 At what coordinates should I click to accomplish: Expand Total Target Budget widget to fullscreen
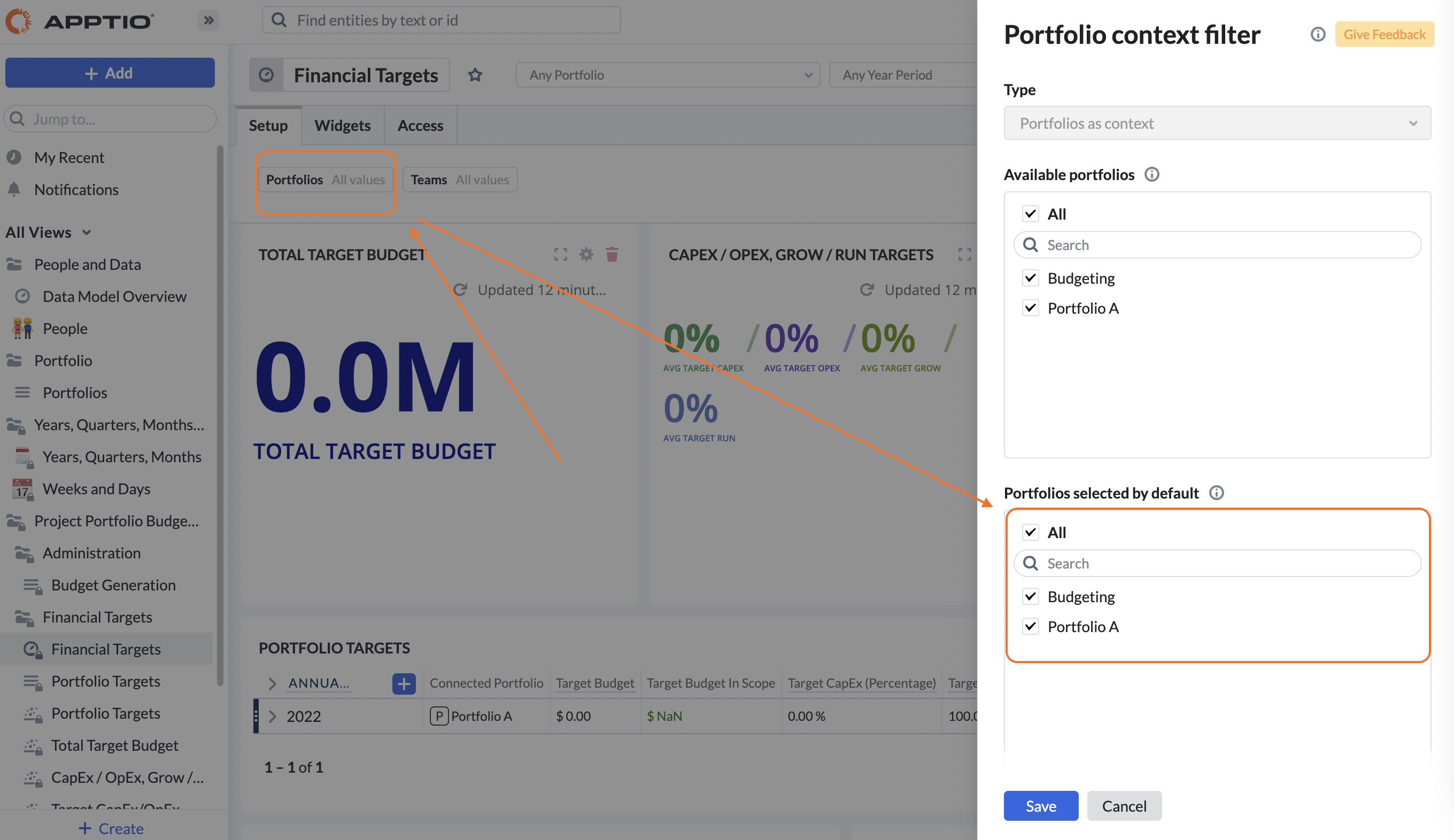560,254
